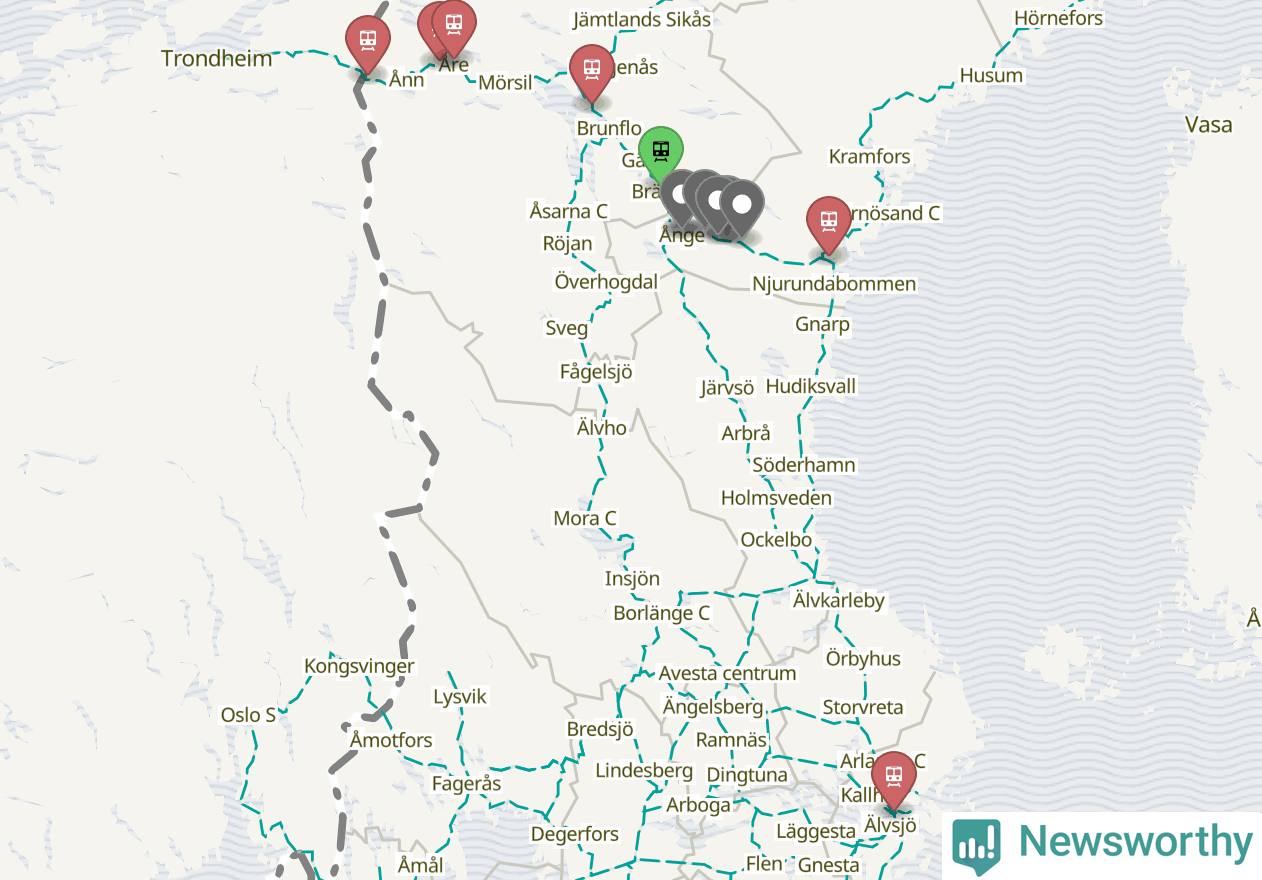This screenshot has height=880, width=1262.
Task: Click the Trondheim city label
Action: [x=217, y=58]
